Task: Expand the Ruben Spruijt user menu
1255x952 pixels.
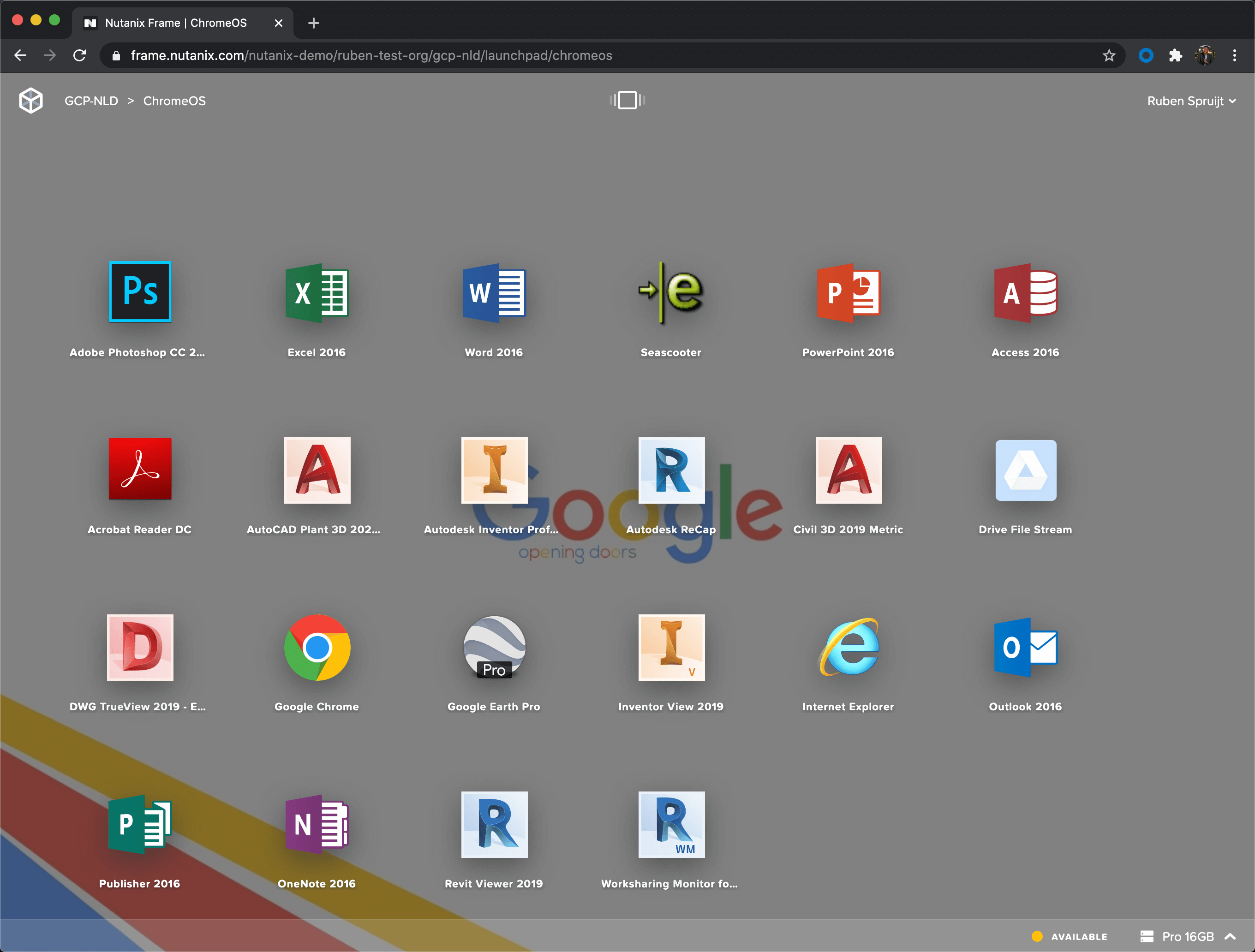Action: [x=1191, y=101]
